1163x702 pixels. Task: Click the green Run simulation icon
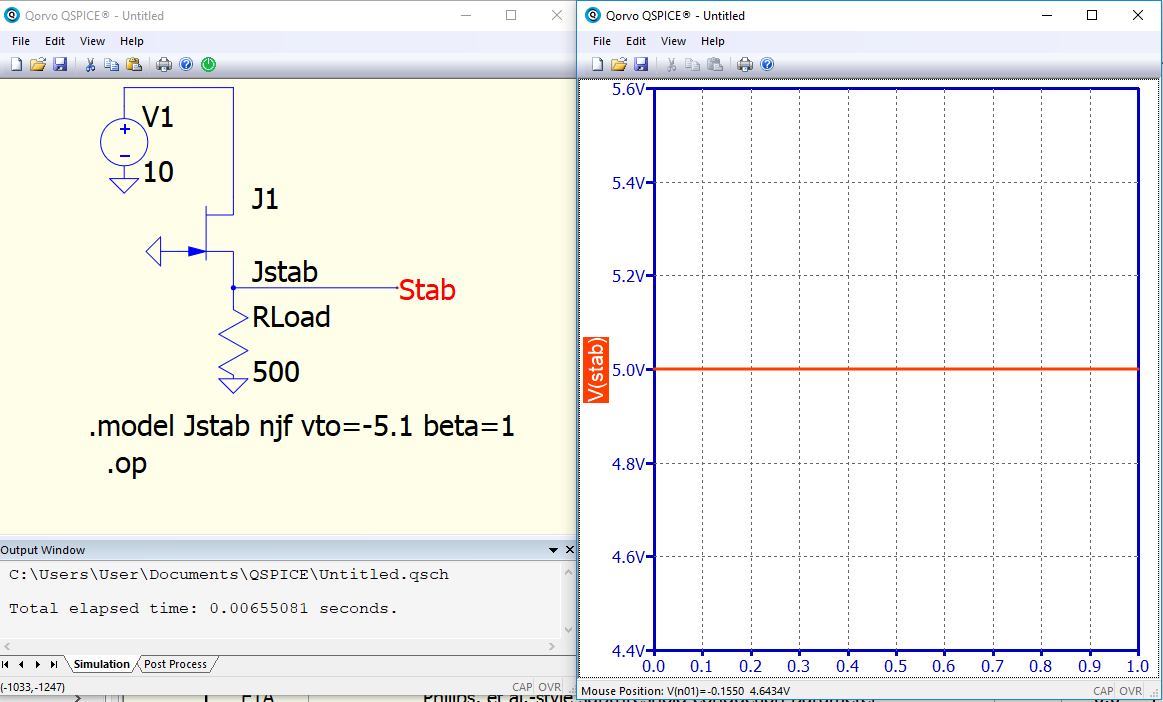tap(208, 65)
